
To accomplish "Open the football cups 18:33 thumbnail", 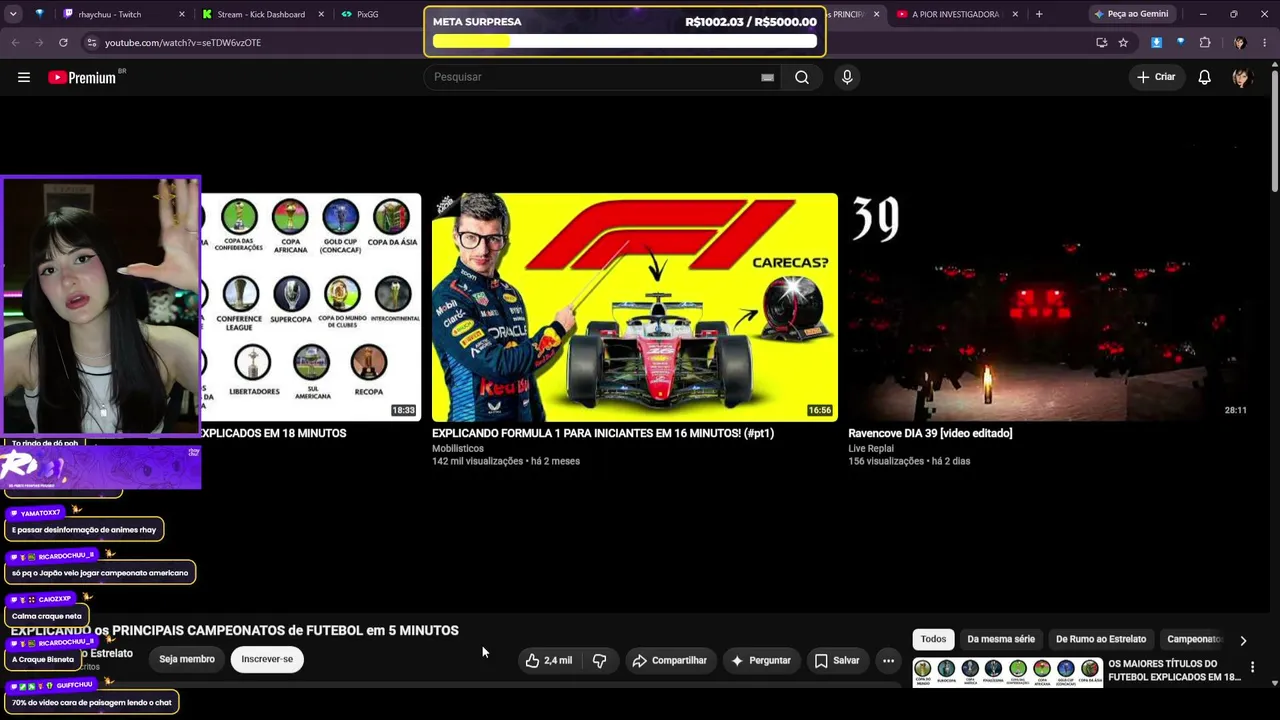I will (x=311, y=307).
